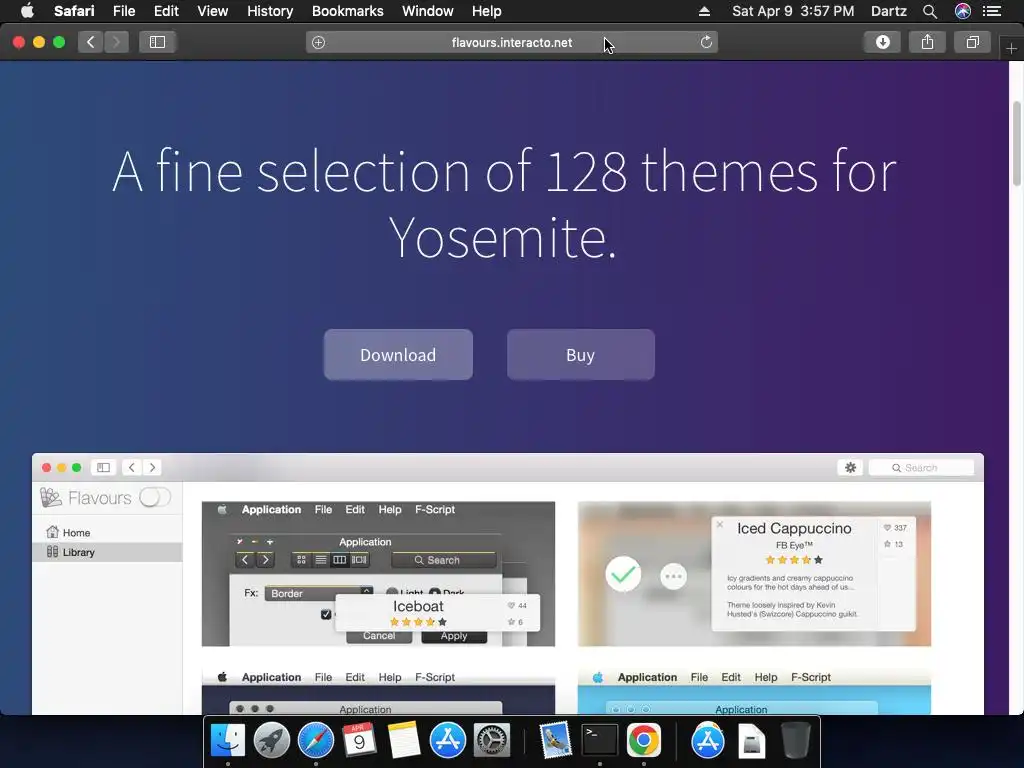Open the Edit menu in menu bar
This screenshot has width=1024, height=768.
tap(166, 11)
